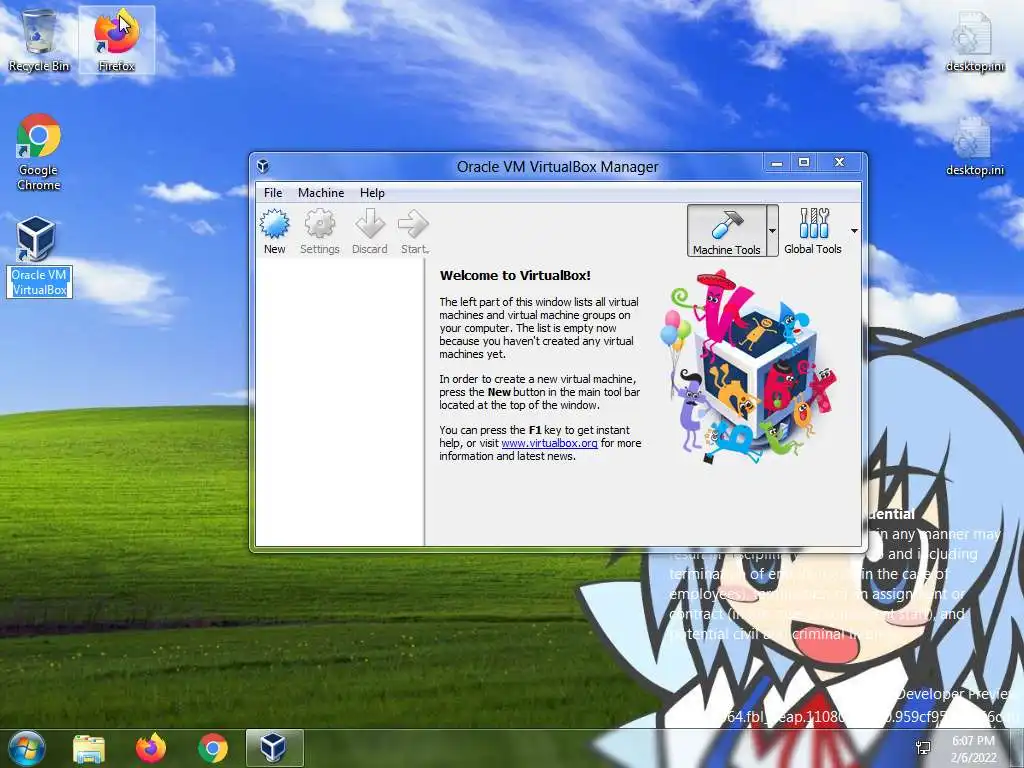Click the New virtual machine icon
Image resolution: width=1024 pixels, height=768 pixels.
(x=274, y=232)
